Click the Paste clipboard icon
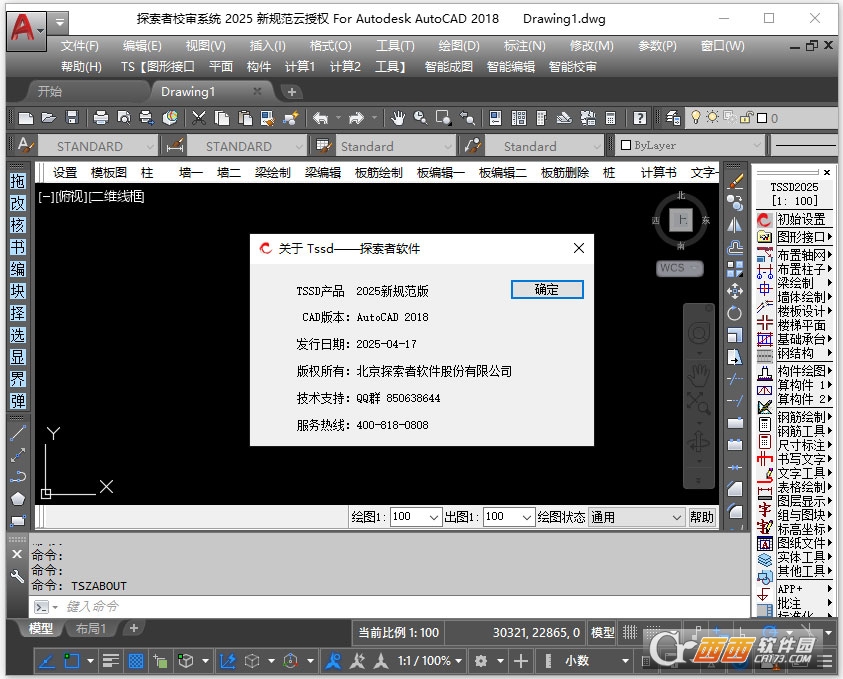The width and height of the screenshot is (843, 679). tap(245, 118)
